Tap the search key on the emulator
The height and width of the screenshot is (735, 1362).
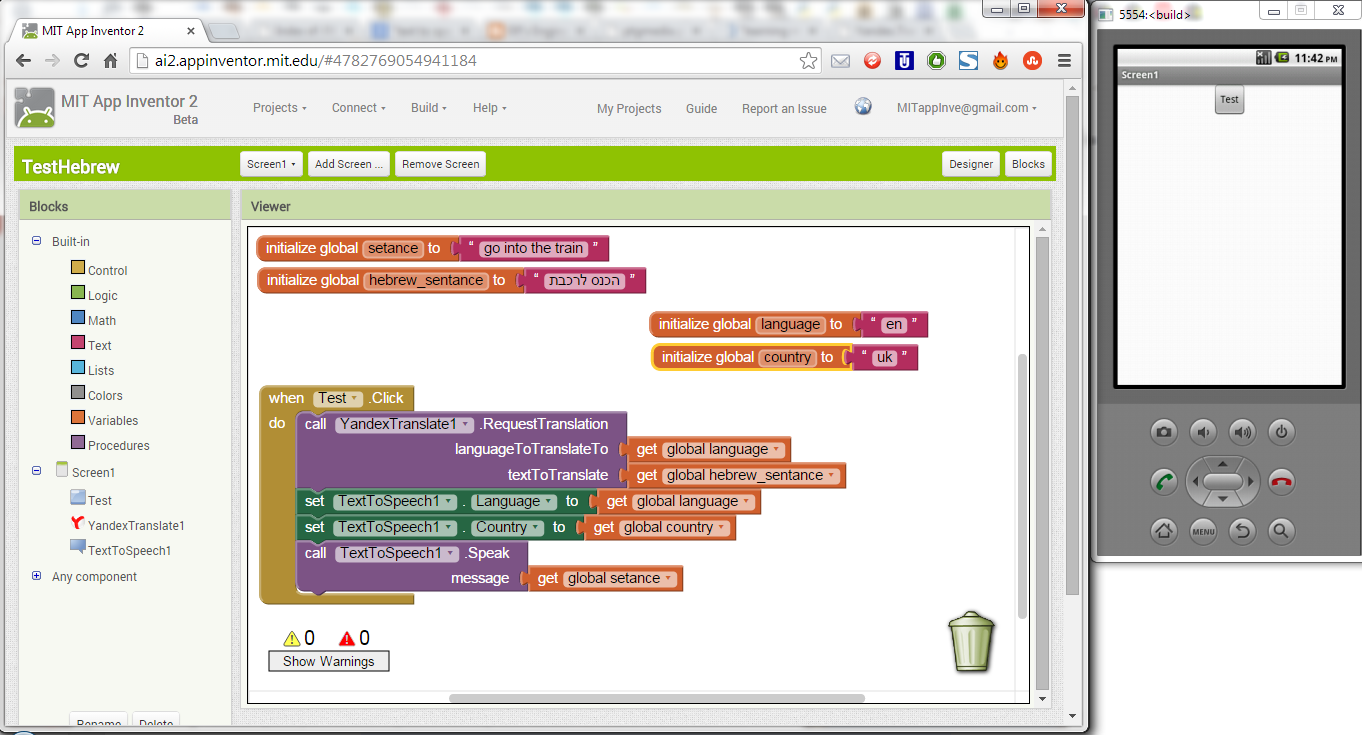1281,531
